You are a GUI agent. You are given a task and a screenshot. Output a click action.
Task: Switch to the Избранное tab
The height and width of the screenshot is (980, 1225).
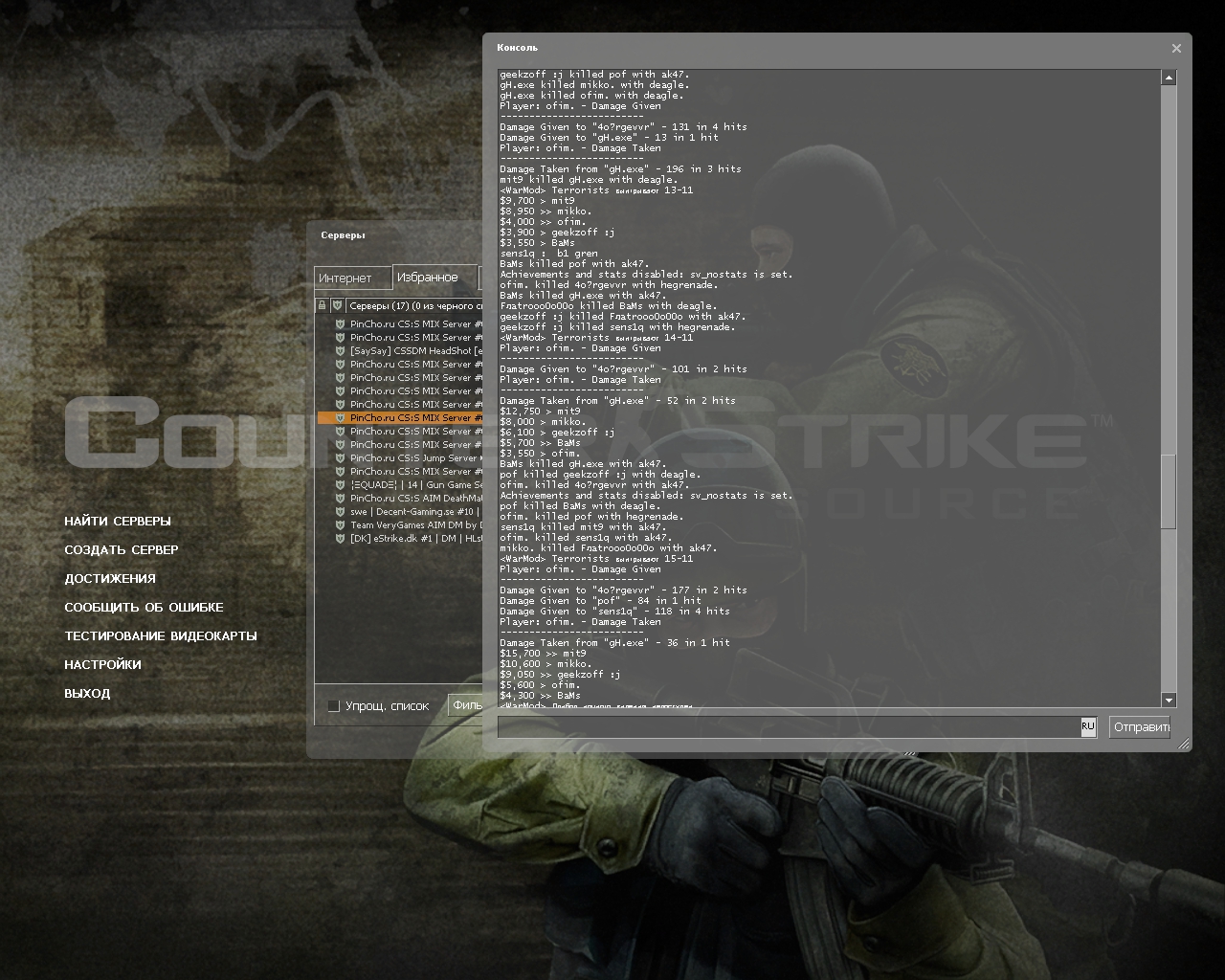[x=434, y=277]
